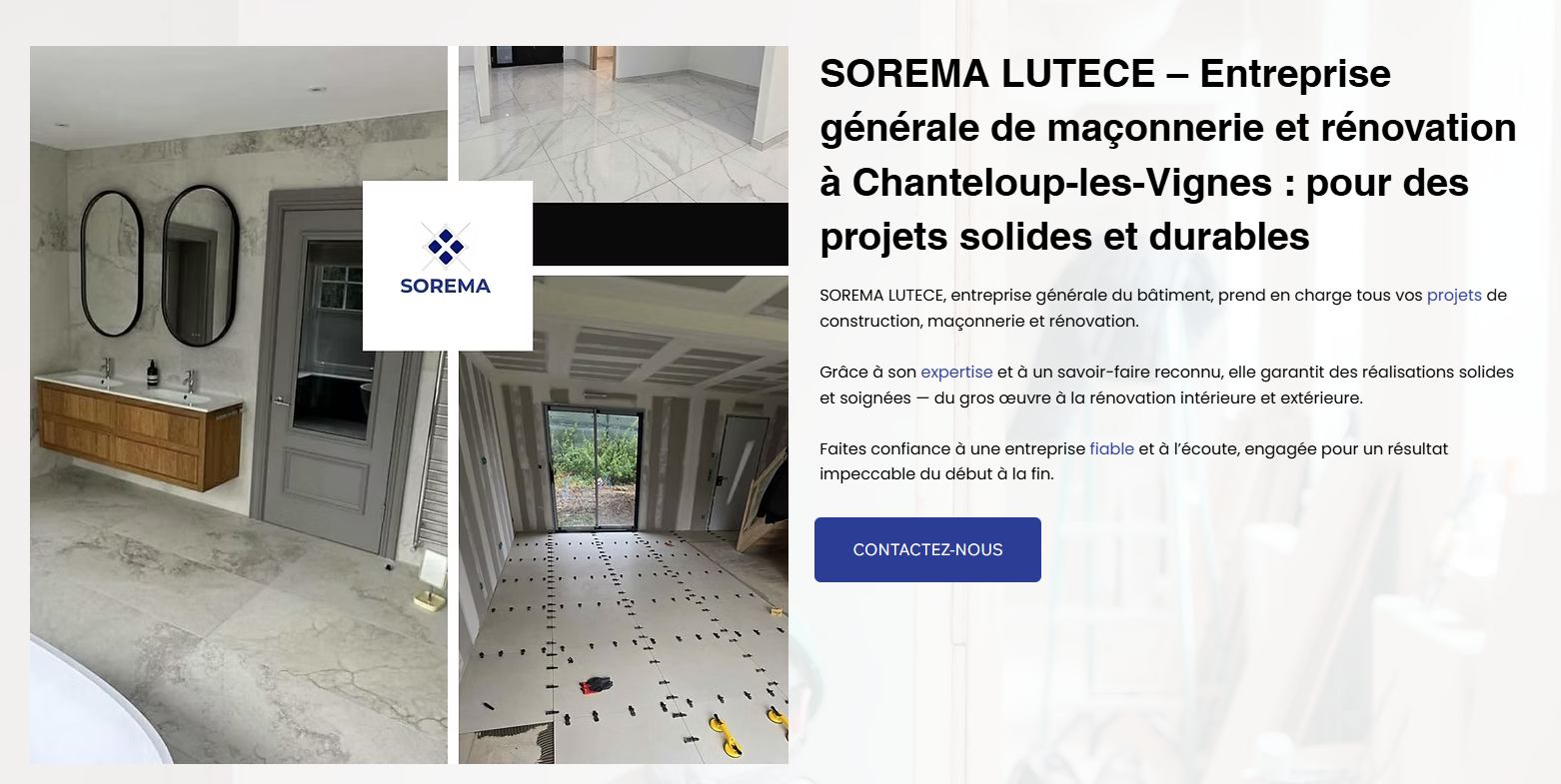Click the left oval mirror in photo
Viewport: 1561px width, 784px height.
click(111, 264)
